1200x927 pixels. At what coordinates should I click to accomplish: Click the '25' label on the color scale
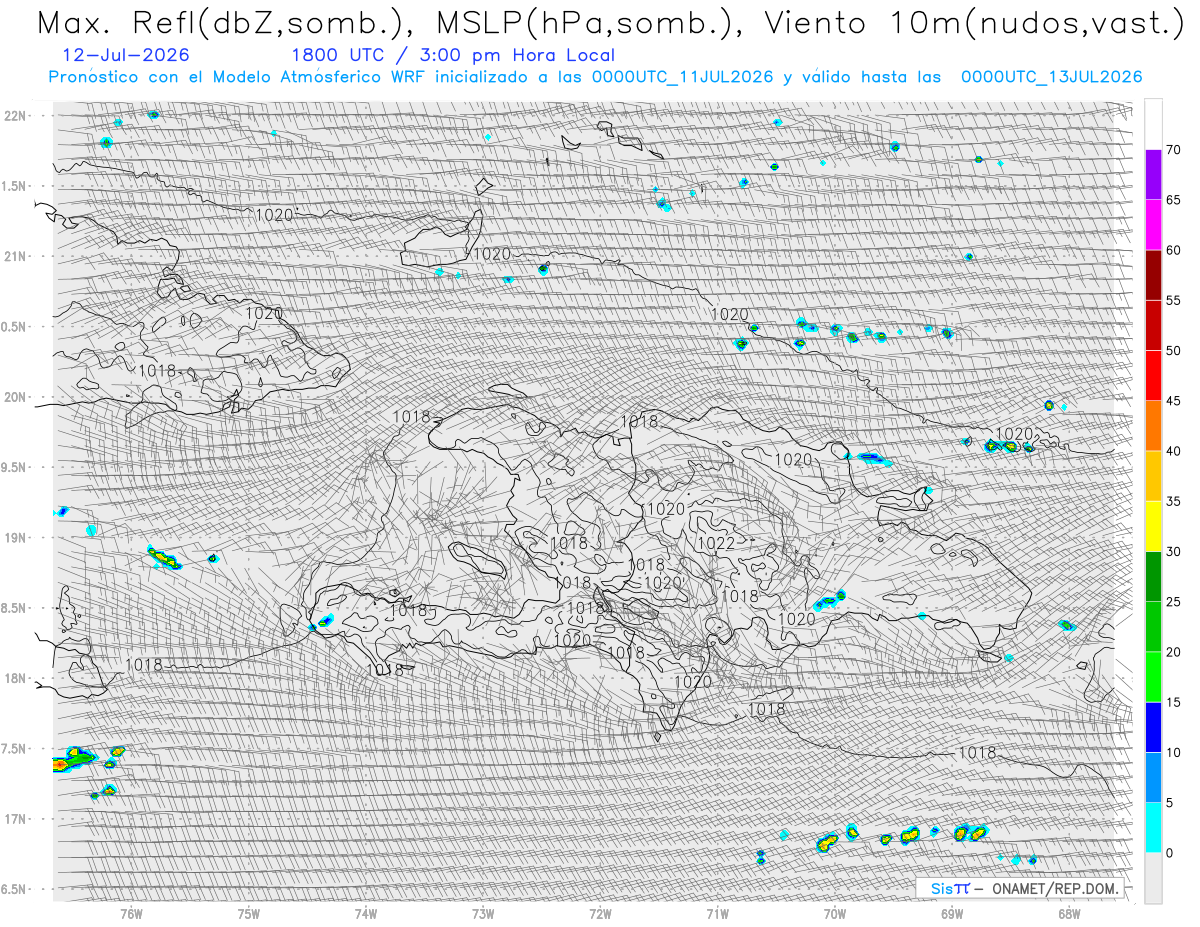pos(1173,602)
